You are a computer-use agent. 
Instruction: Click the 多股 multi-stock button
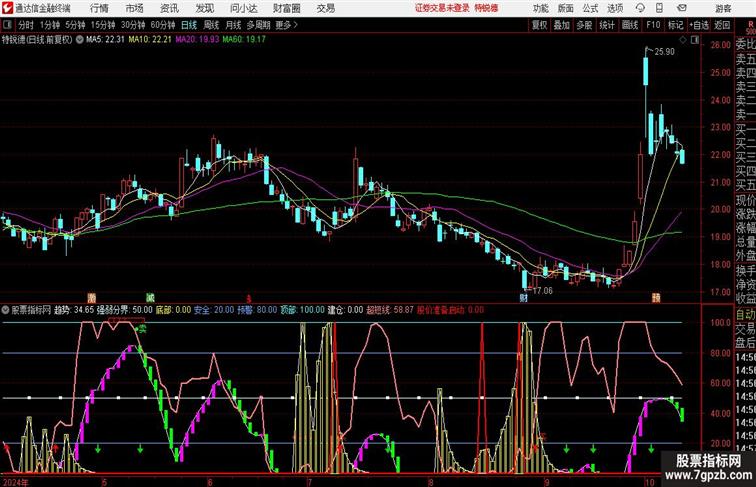[x=584, y=25]
